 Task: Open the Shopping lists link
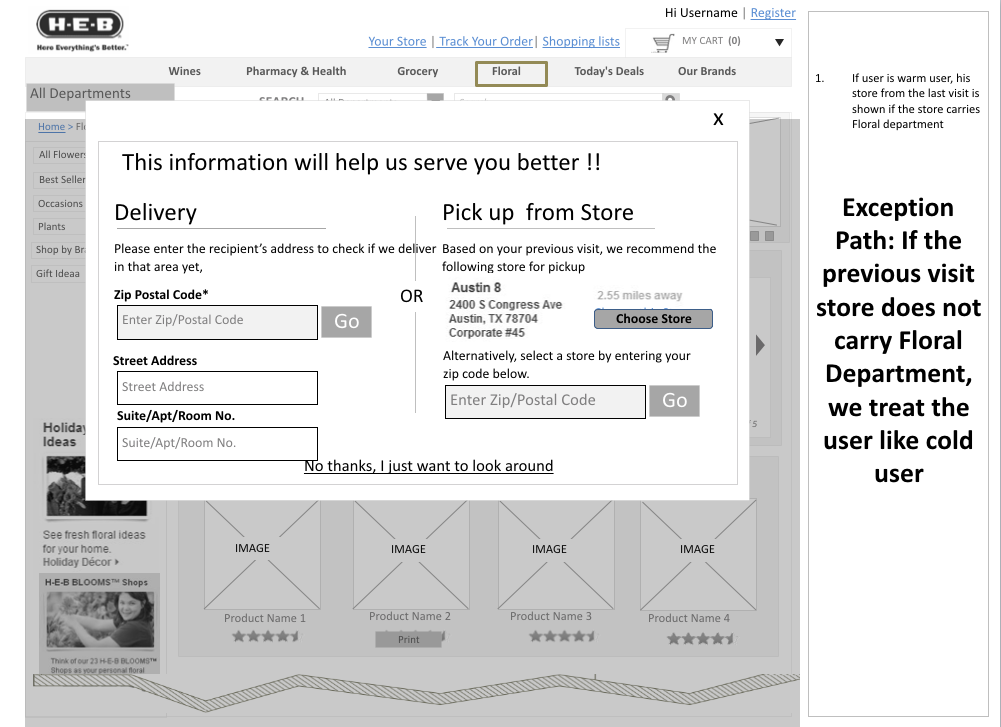coord(581,41)
